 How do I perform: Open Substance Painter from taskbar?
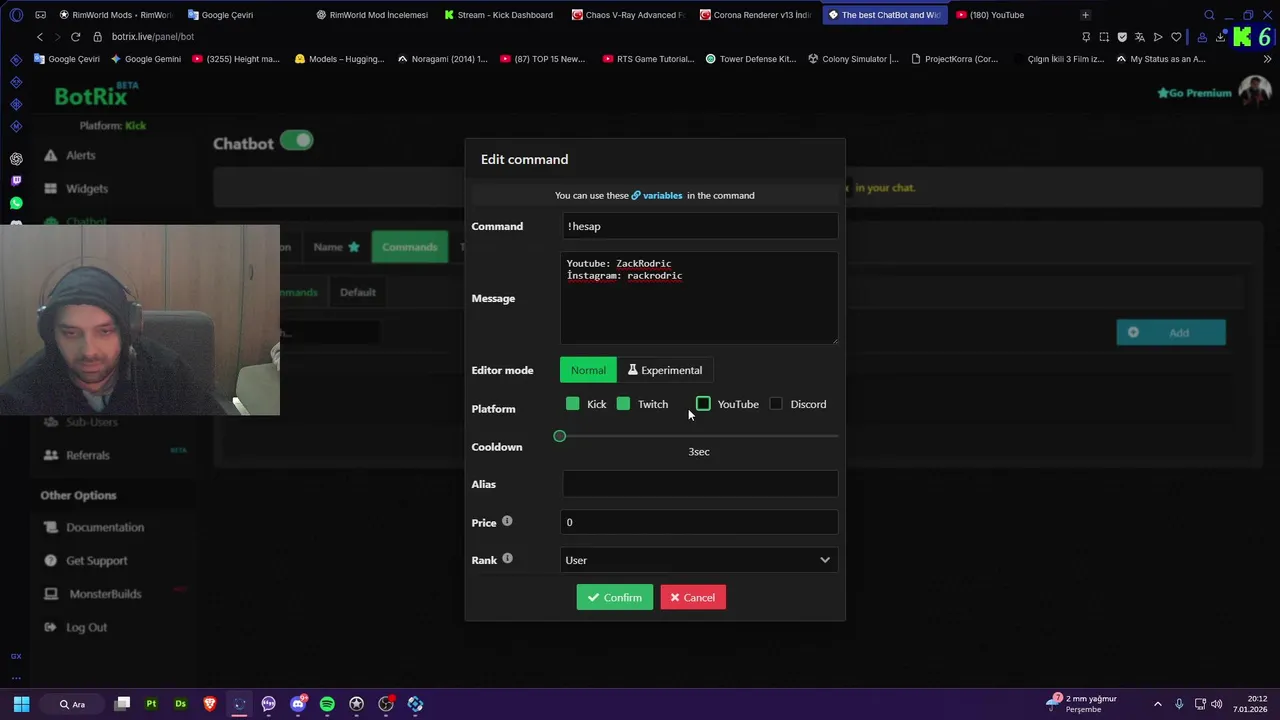pos(151,704)
